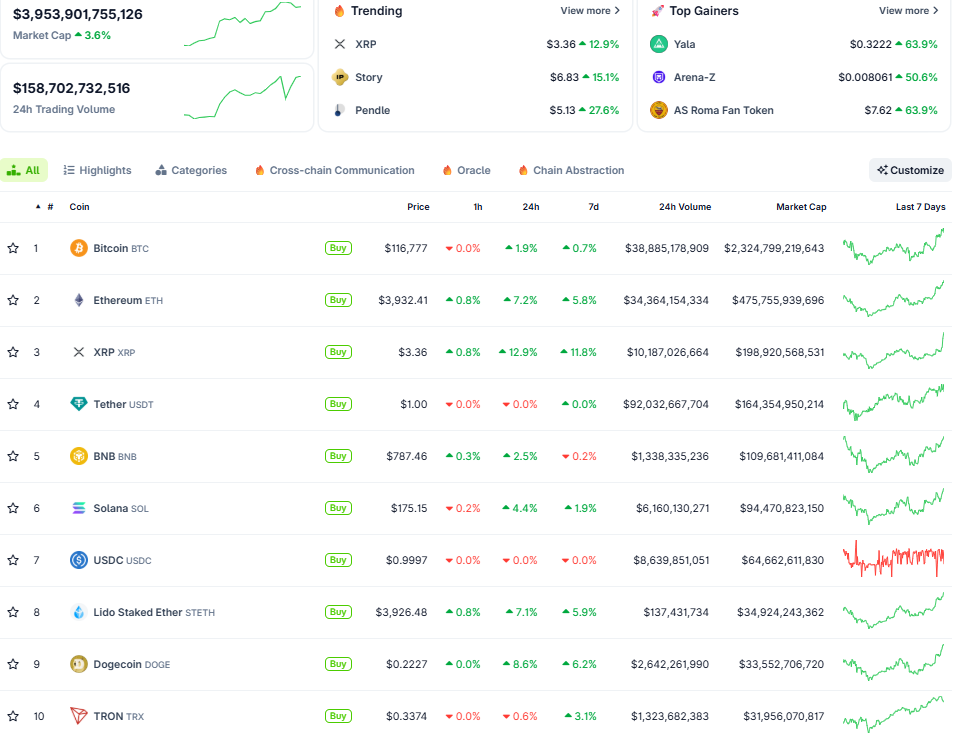The image size is (954, 739).
Task: Open the BNB last 7 days sparkline
Action: tap(893, 455)
